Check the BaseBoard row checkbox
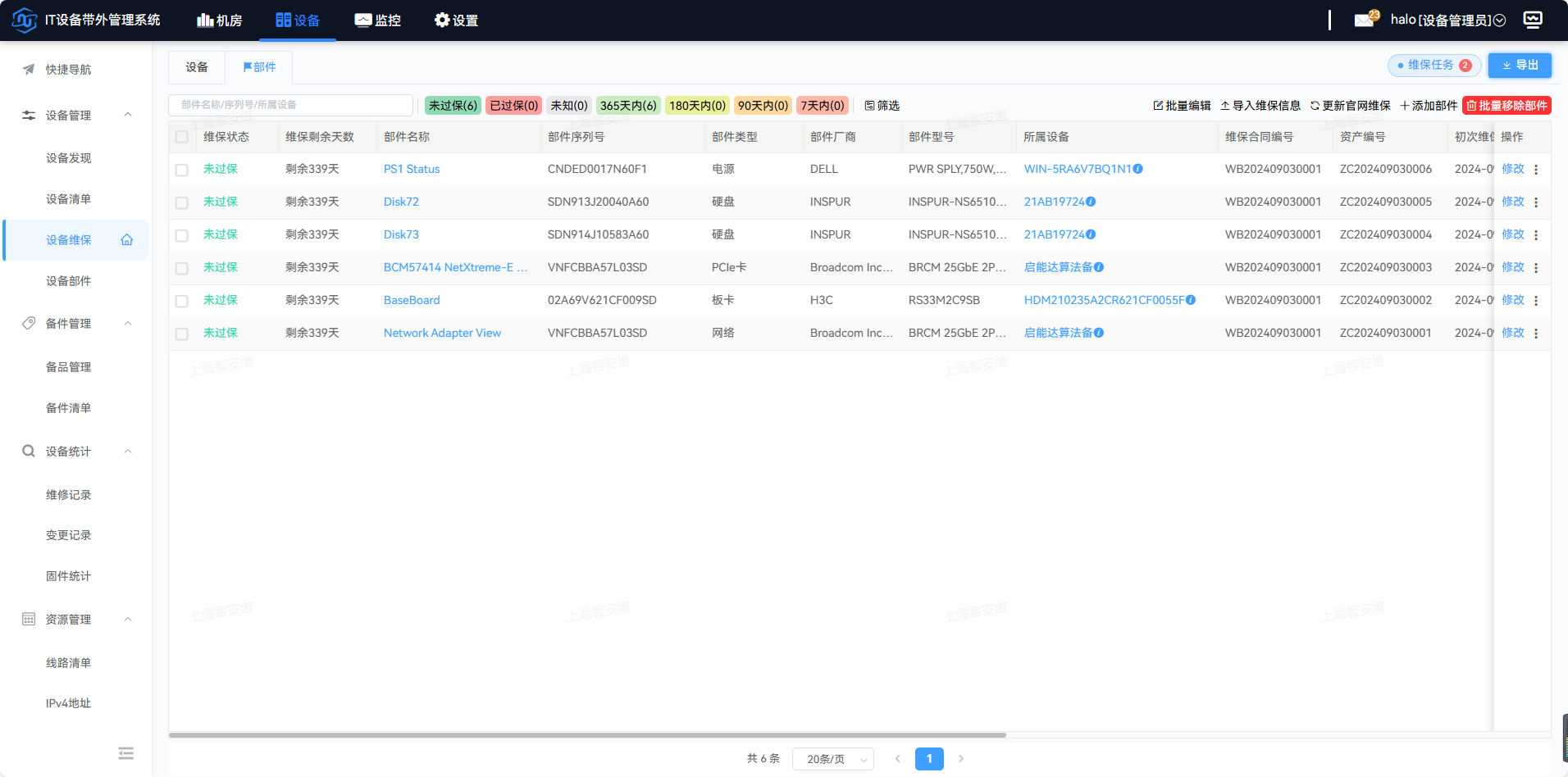The image size is (1568, 777). (x=182, y=301)
